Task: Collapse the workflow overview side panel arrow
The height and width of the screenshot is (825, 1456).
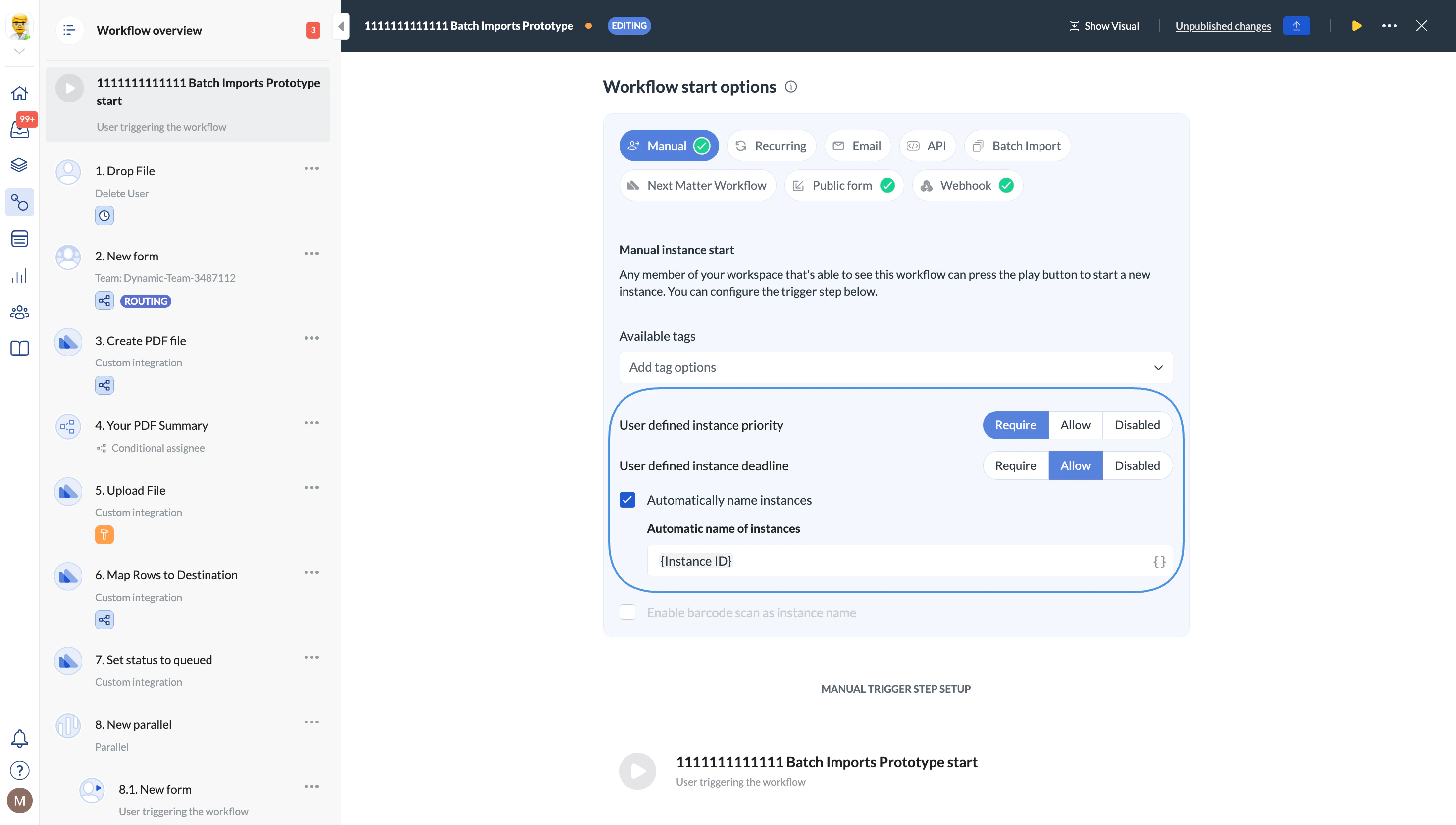Action: (341, 25)
